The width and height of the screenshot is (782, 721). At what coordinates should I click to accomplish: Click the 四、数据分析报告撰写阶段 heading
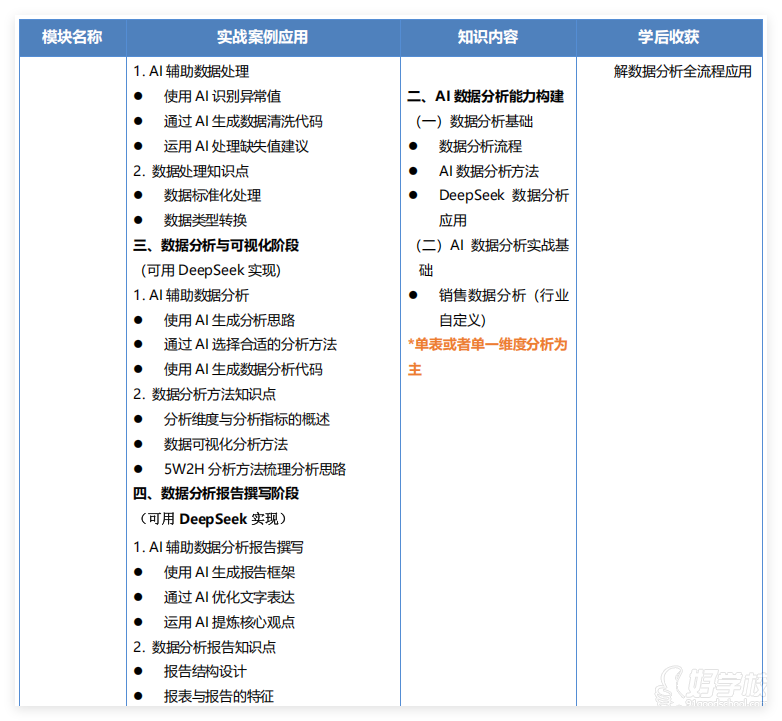click(x=216, y=493)
